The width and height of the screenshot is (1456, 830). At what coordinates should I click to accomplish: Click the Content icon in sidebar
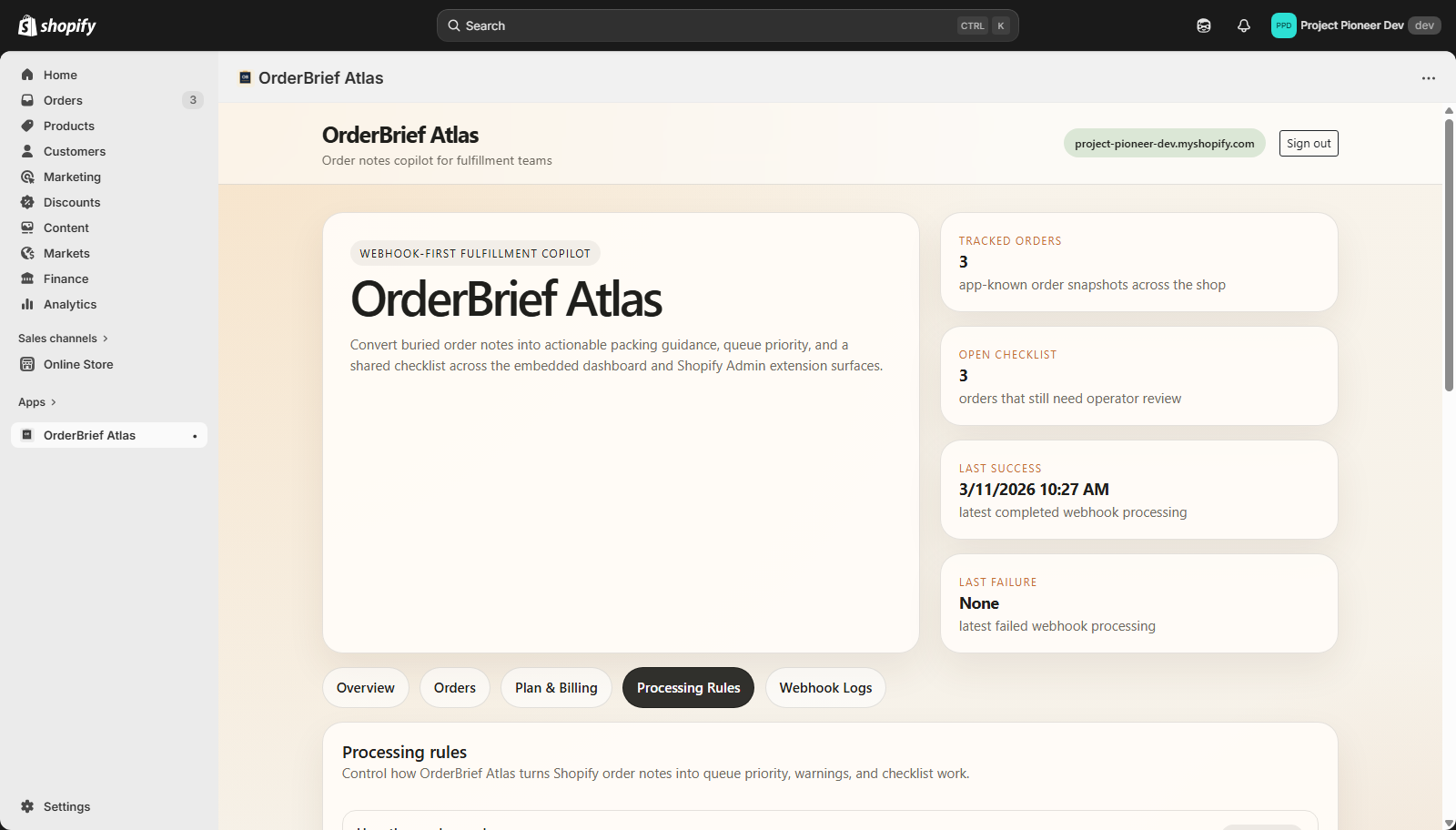coord(27,228)
